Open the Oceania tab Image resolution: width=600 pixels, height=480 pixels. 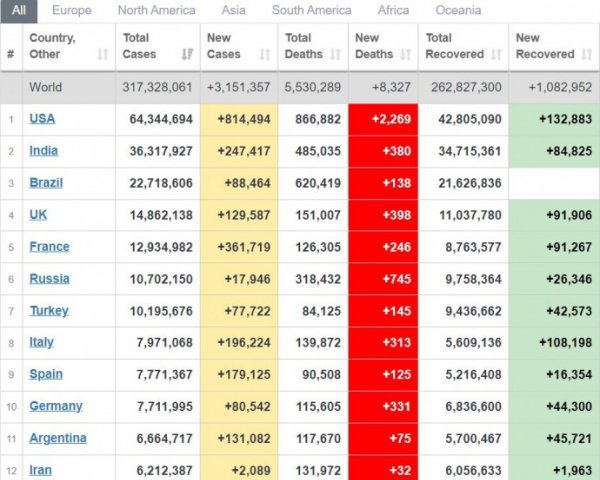tap(458, 11)
